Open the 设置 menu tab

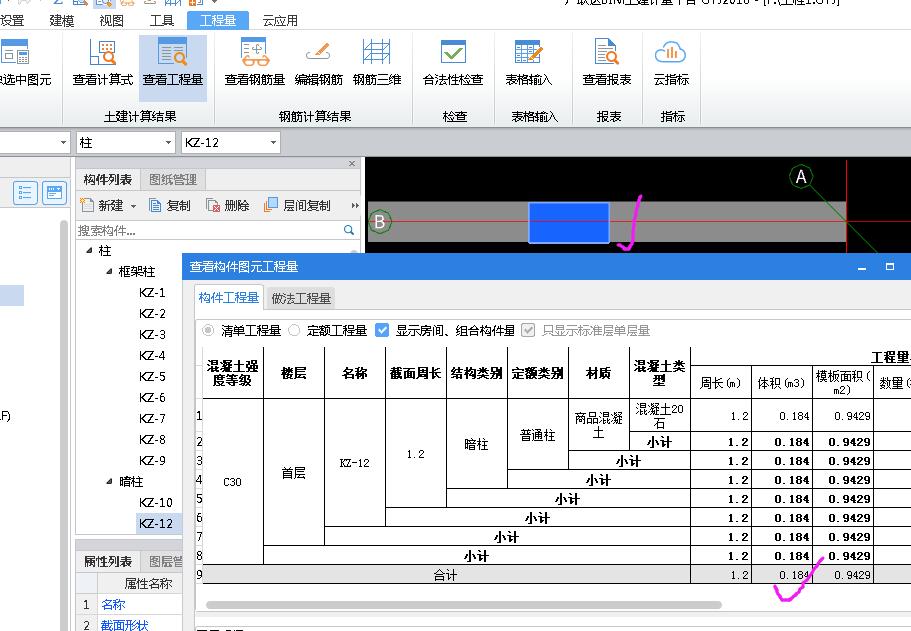coord(12,21)
